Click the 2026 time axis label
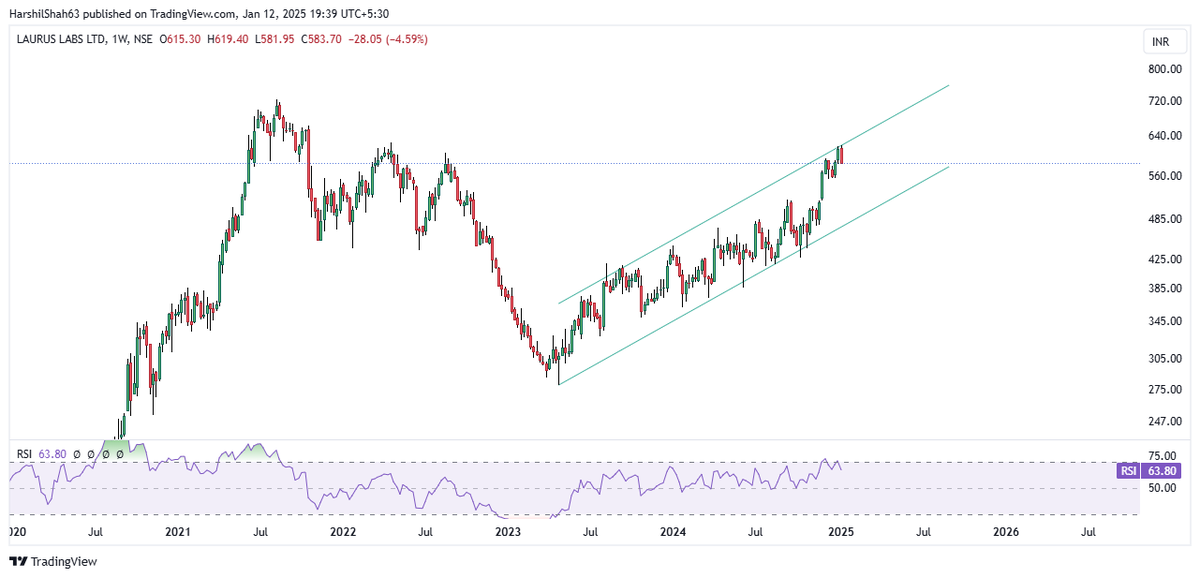The image size is (1200, 578). (x=1005, y=533)
